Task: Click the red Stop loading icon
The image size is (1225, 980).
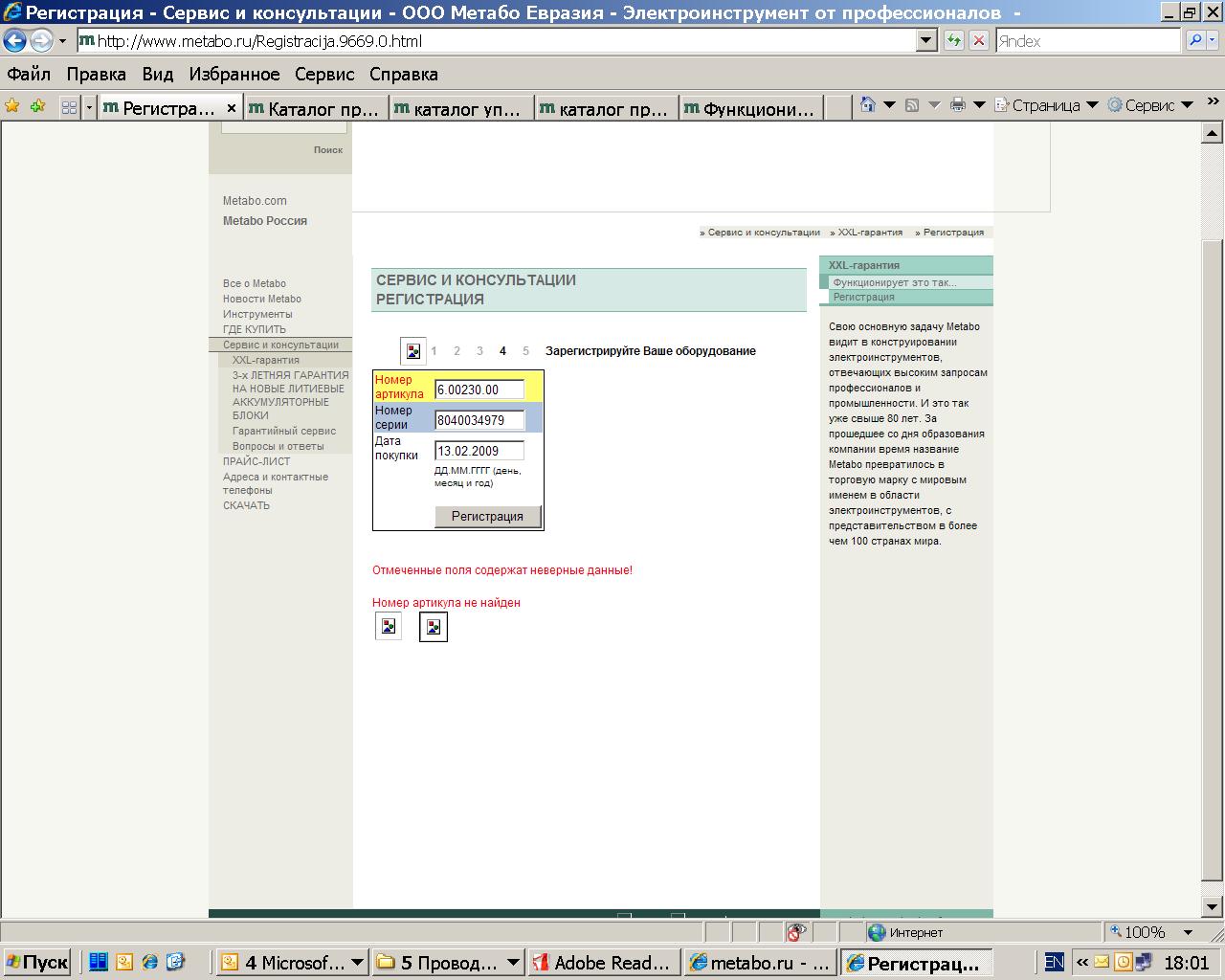Action: coord(978,41)
